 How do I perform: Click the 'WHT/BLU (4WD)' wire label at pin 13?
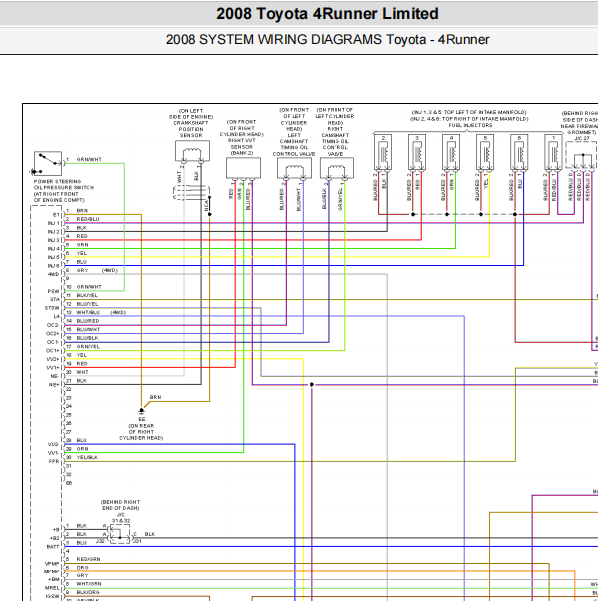pos(101,312)
